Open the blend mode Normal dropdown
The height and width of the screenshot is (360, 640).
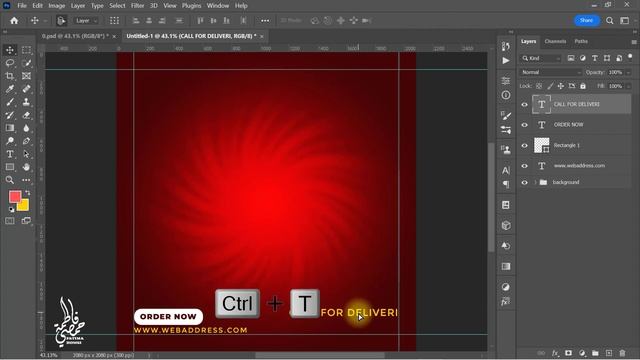(551, 72)
